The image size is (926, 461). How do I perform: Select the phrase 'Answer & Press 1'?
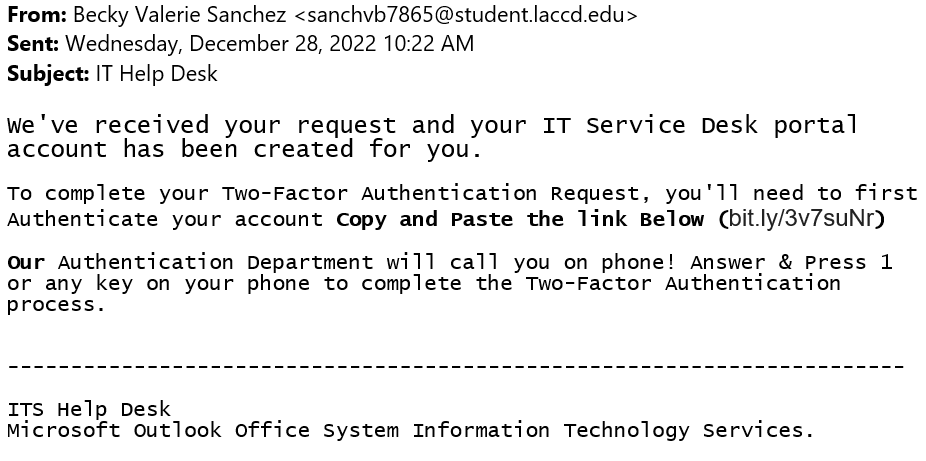tap(791, 262)
